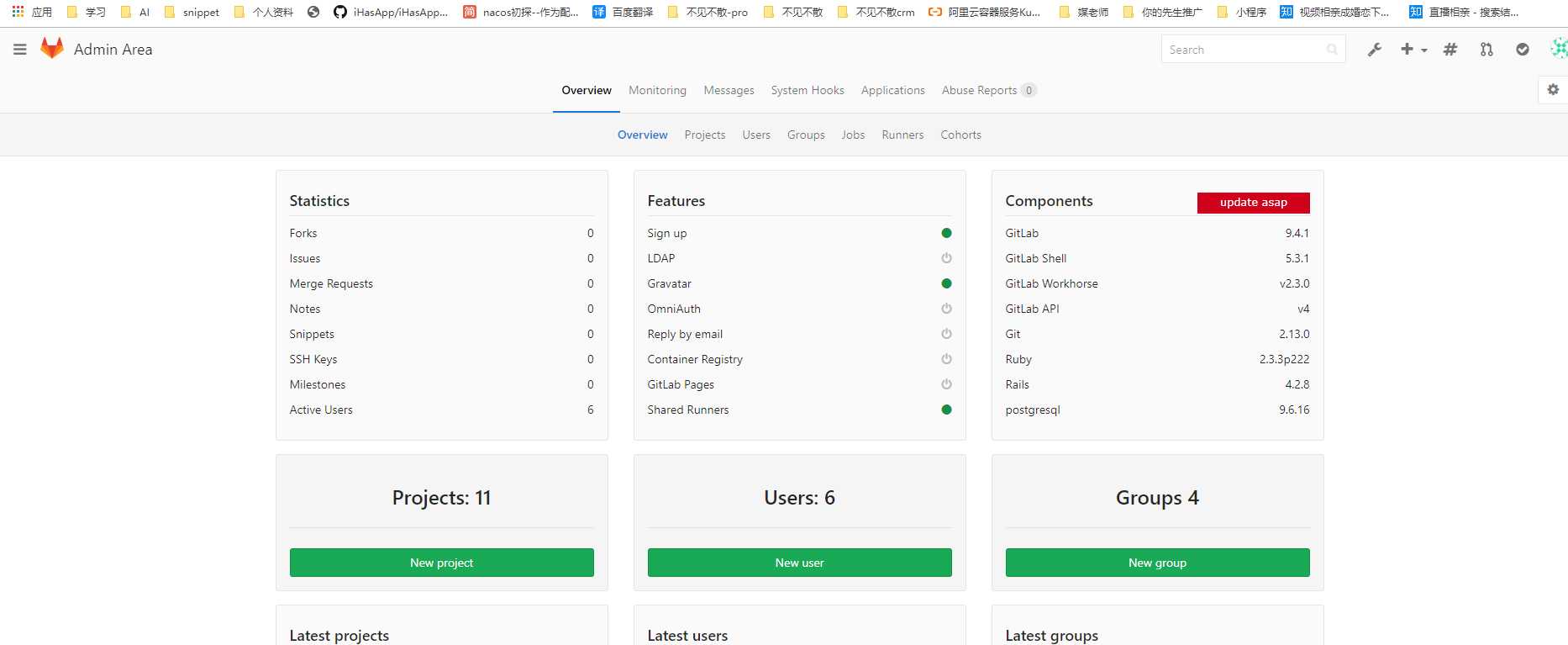Open the iHasApp GitHub bookmark
The width and height of the screenshot is (1568, 645).
click(391, 12)
